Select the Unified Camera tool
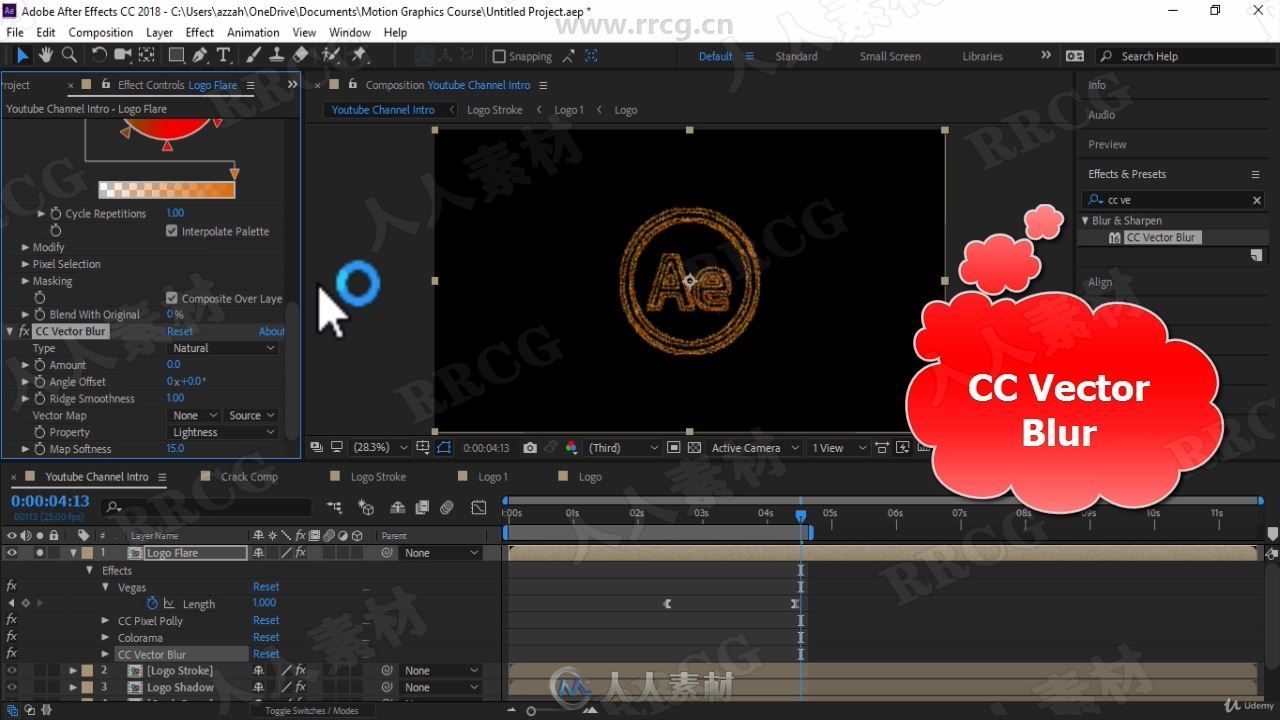Viewport: 1280px width, 720px height. pyautogui.click(x=124, y=56)
